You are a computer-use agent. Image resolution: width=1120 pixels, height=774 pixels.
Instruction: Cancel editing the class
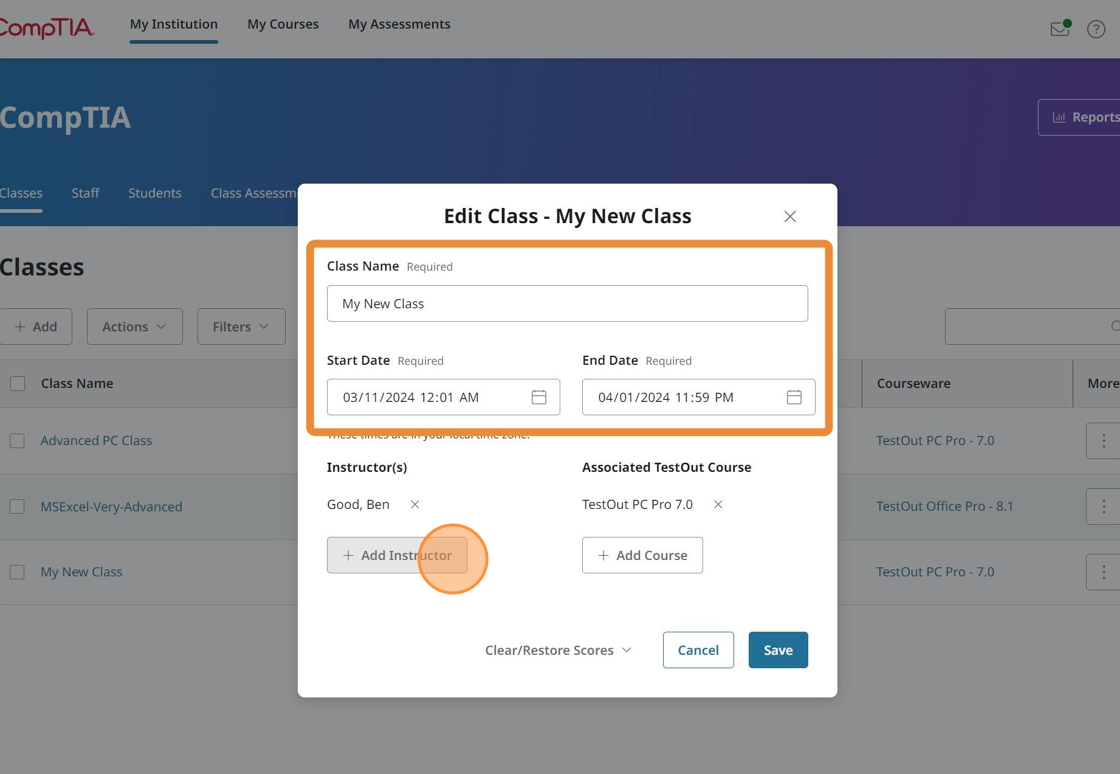click(698, 650)
